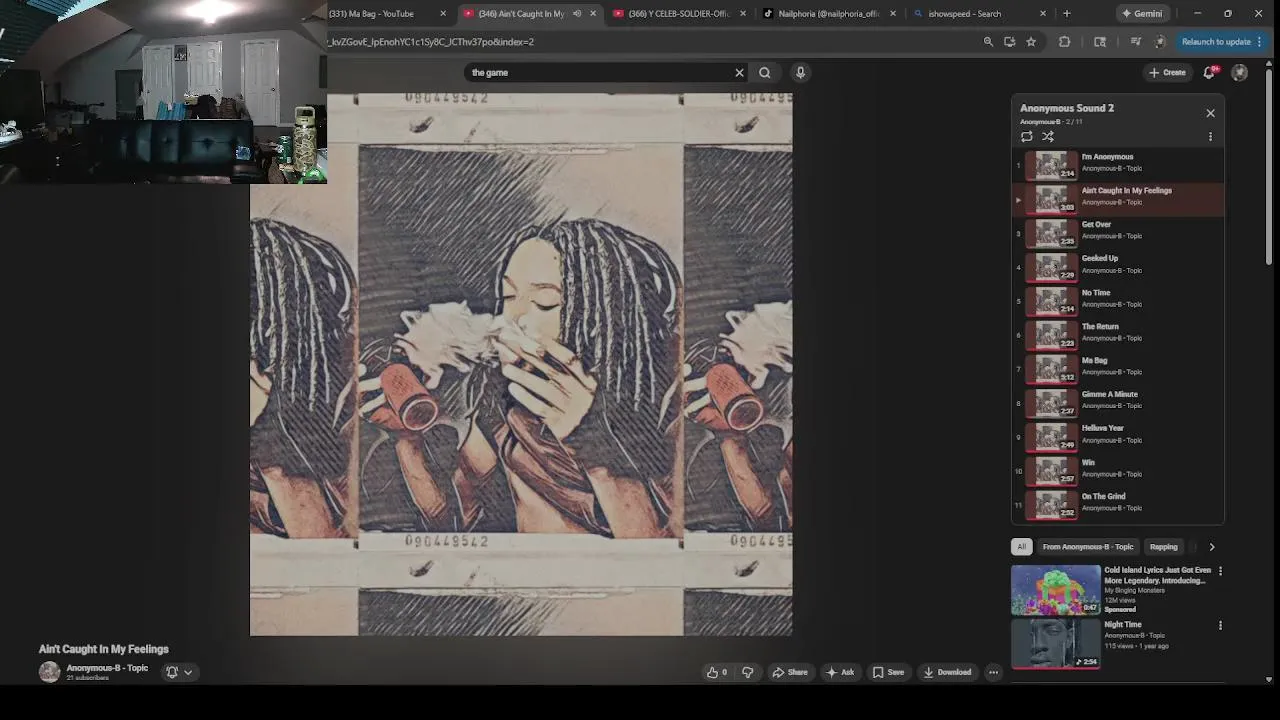
Task: Click the zoom magnifier icon in address bar
Action: click(988, 42)
